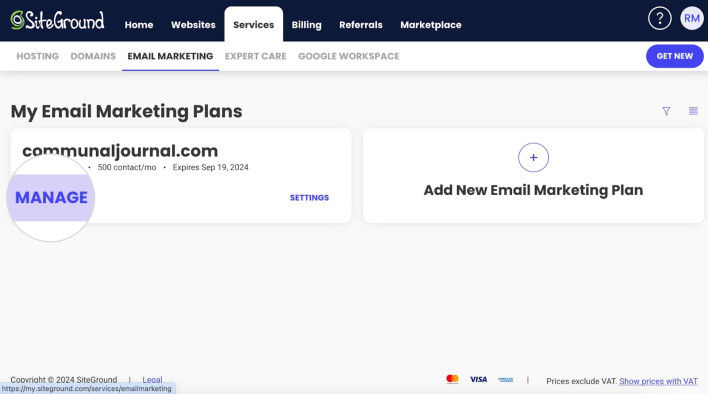
Task: Click the plus circle to add plan
Action: click(533, 158)
